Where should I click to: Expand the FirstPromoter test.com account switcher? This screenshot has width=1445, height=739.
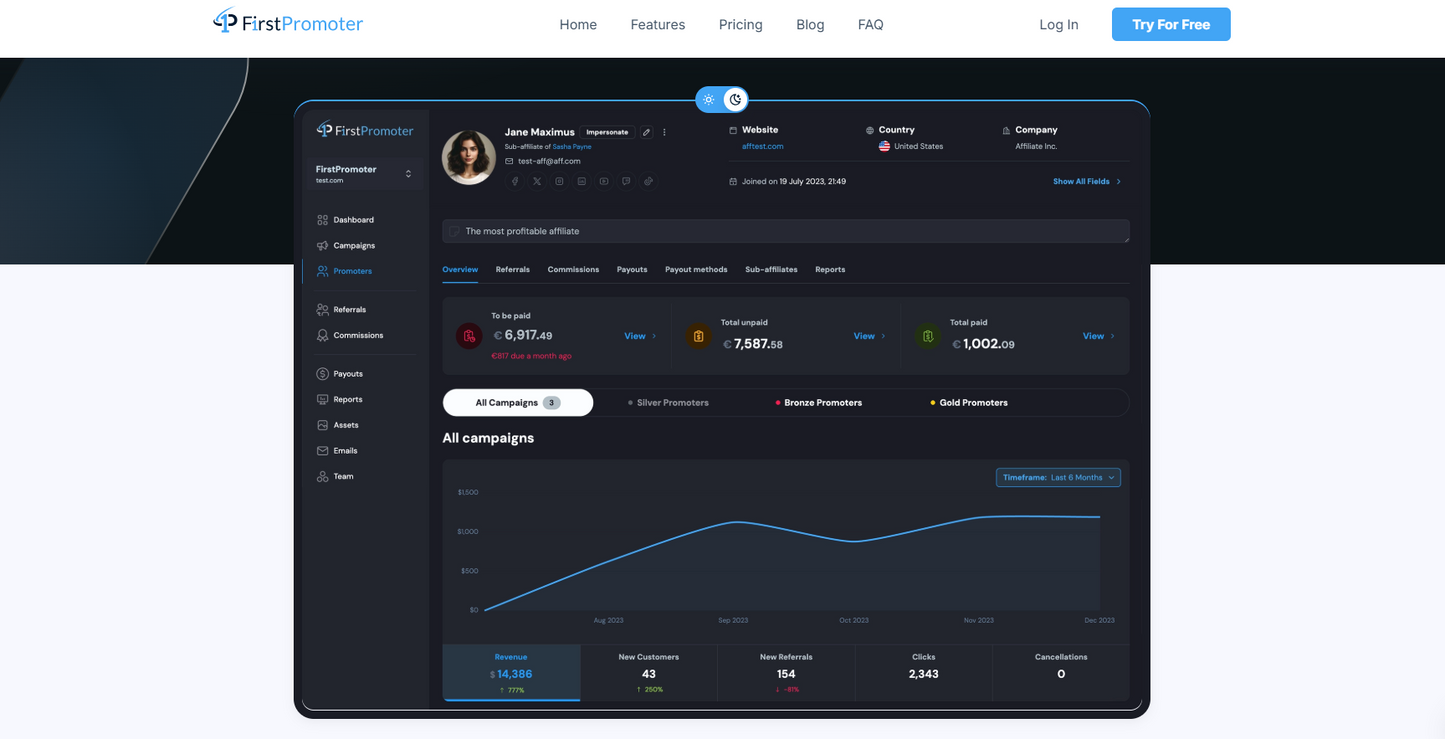pyautogui.click(x=364, y=174)
